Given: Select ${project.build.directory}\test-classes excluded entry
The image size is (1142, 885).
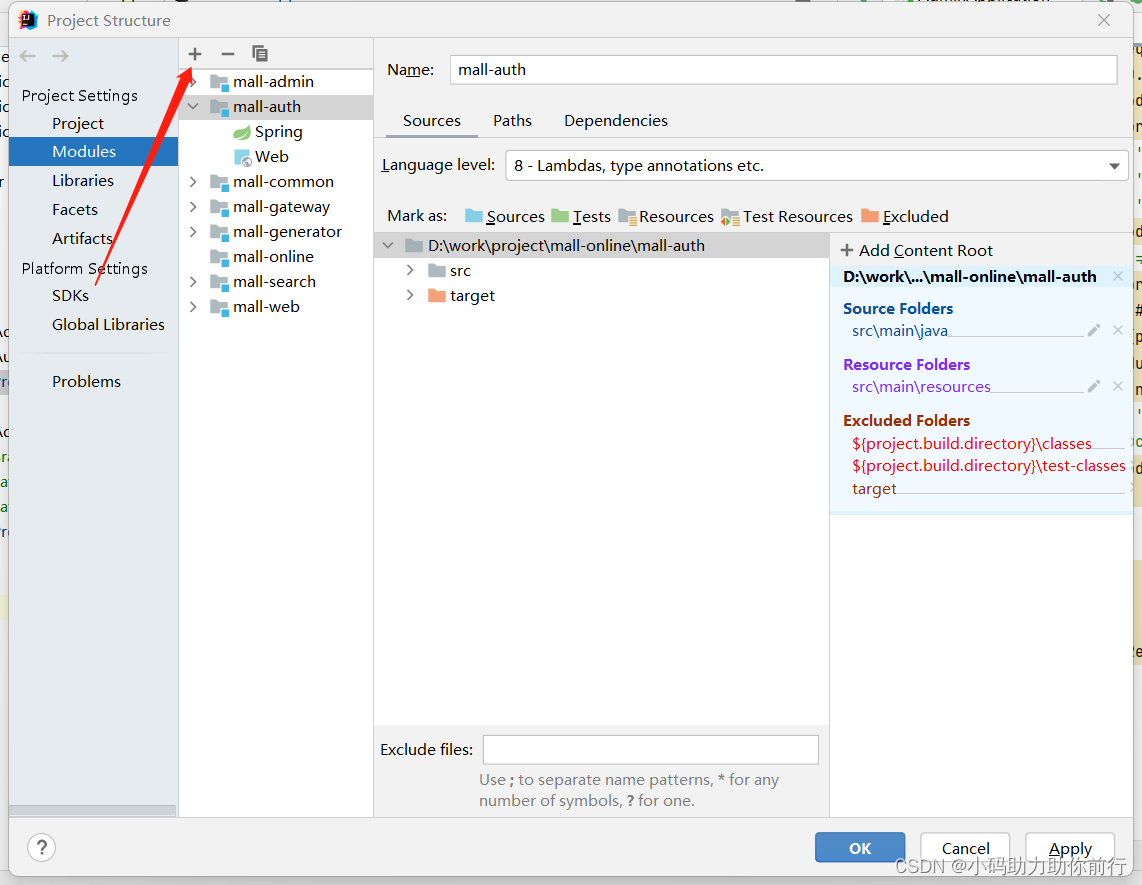Looking at the screenshot, I should [x=988, y=466].
